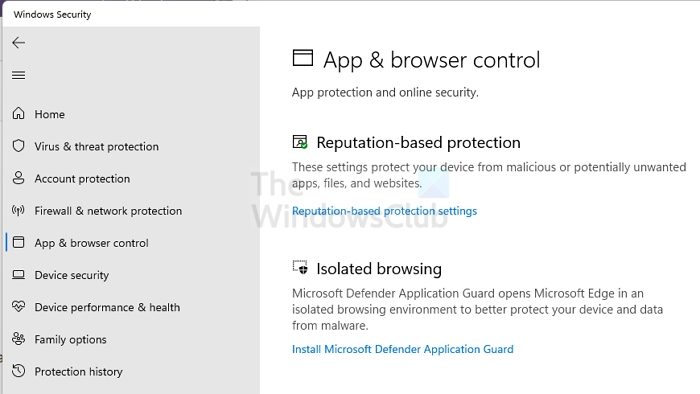This screenshot has height=394, width=700.
Task: Click the Isolated browsing section icon
Action: coord(300,267)
